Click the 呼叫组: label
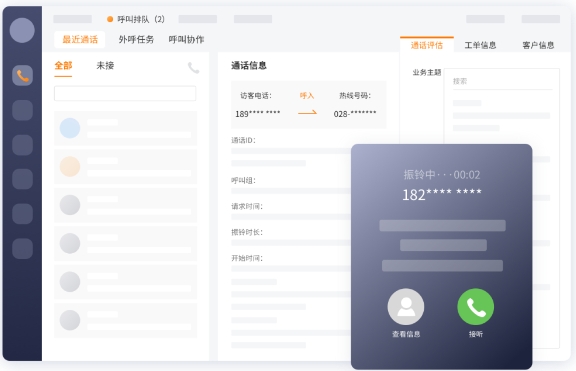Screen dimensions: 576x371 [x=243, y=181]
